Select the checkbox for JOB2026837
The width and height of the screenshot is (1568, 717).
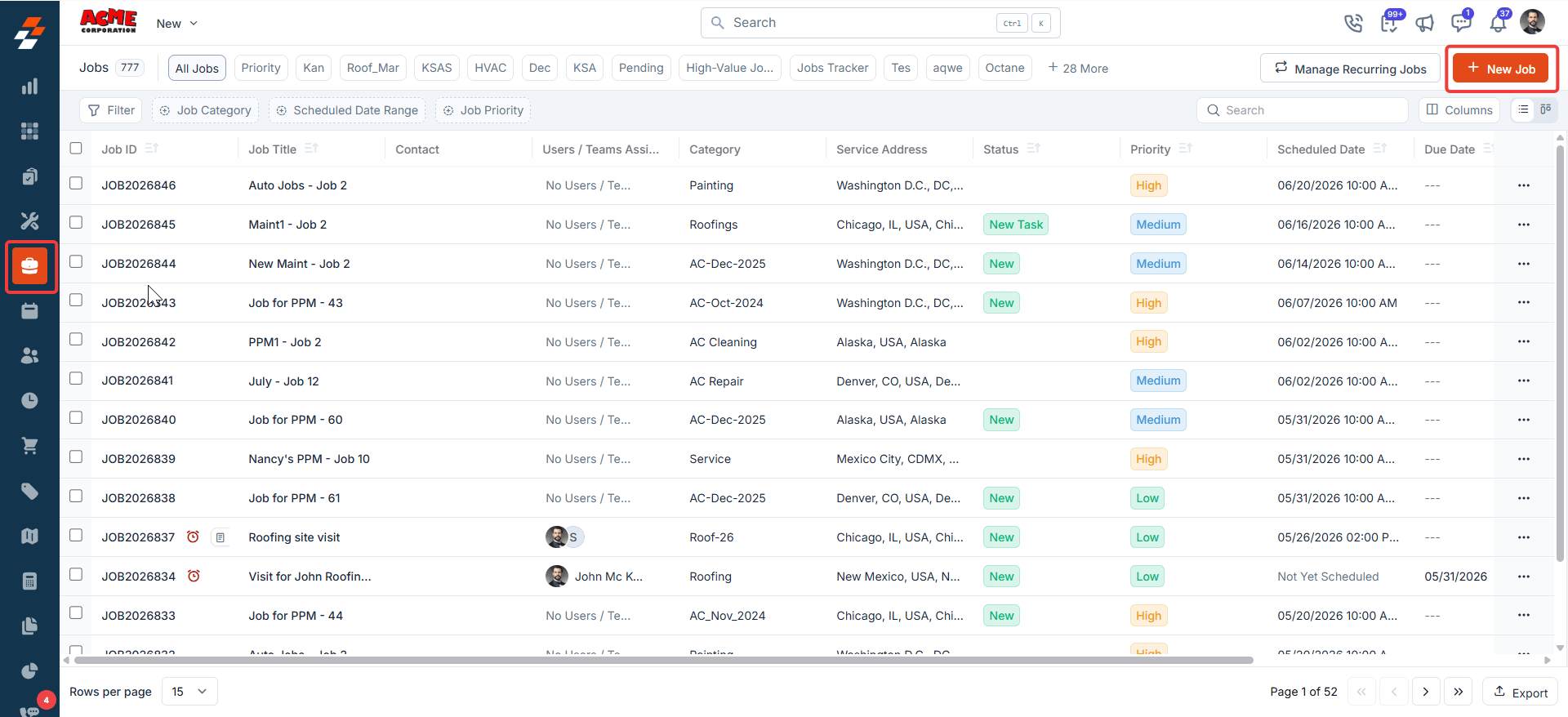(x=76, y=535)
